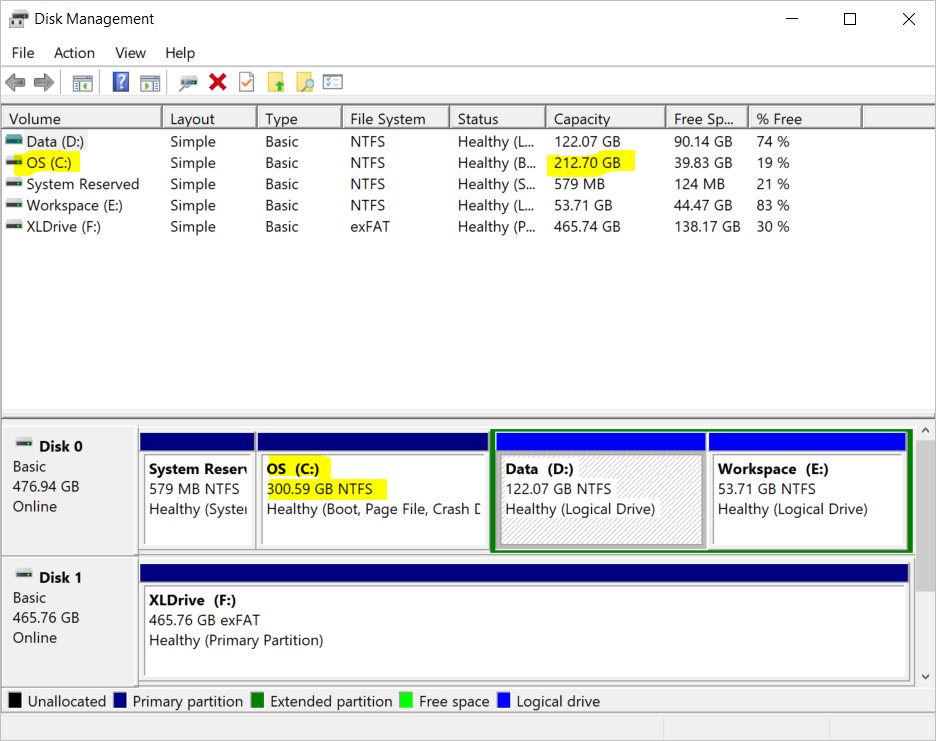The width and height of the screenshot is (936, 741).
Task: Open the Action menu
Action: click(74, 53)
